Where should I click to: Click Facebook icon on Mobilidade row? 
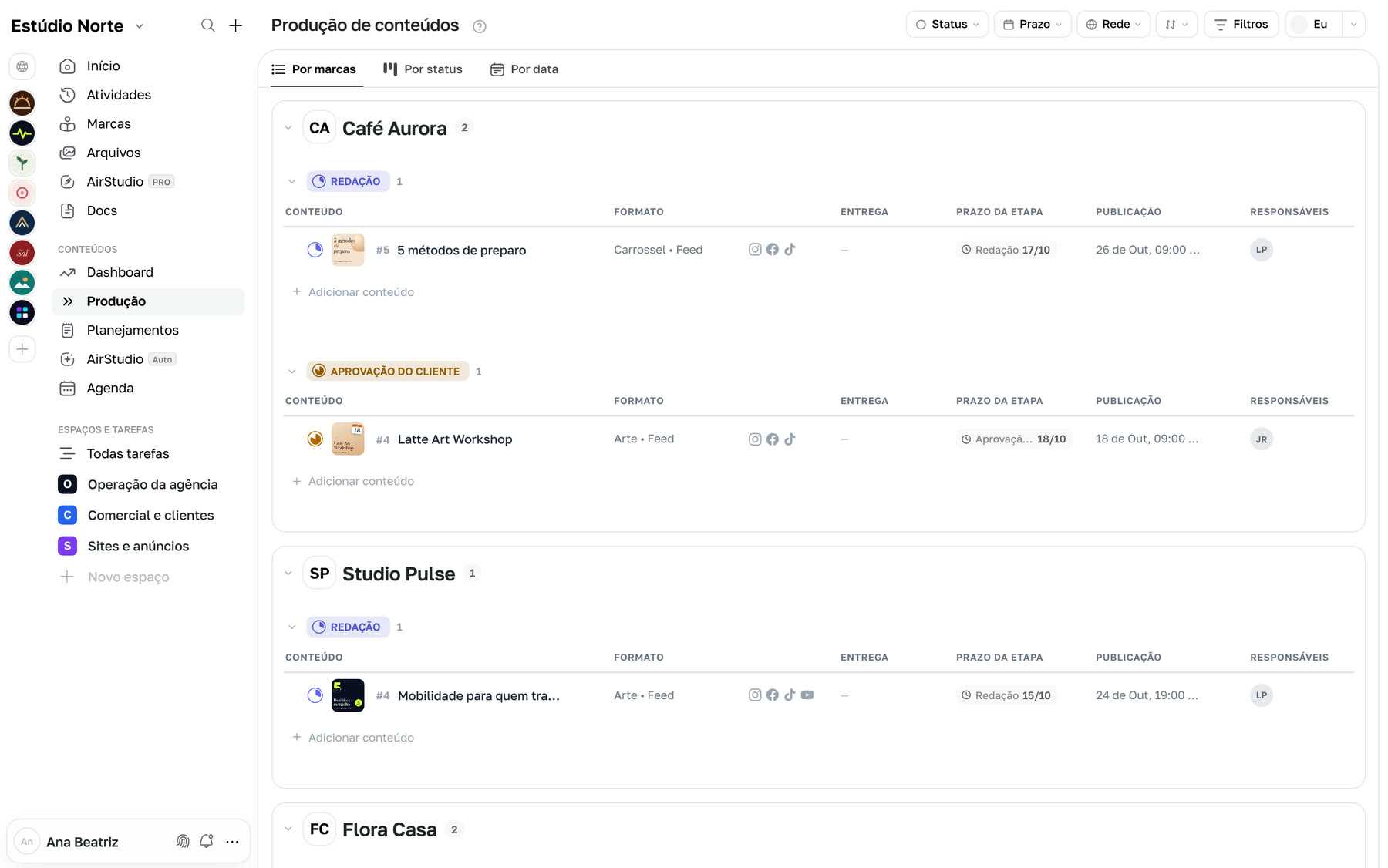[x=772, y=695]
